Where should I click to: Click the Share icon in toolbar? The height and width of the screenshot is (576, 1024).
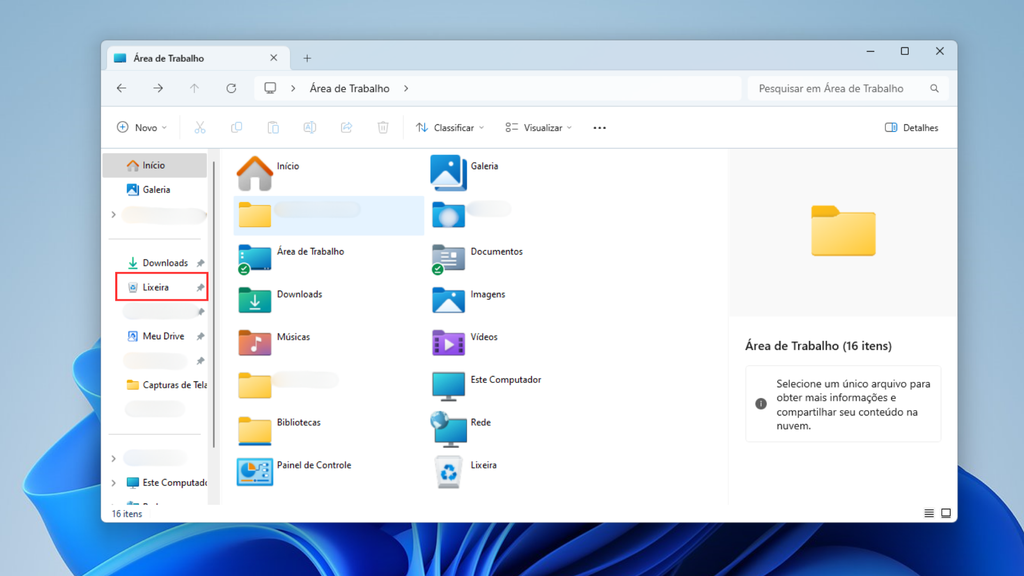point(346,127)
